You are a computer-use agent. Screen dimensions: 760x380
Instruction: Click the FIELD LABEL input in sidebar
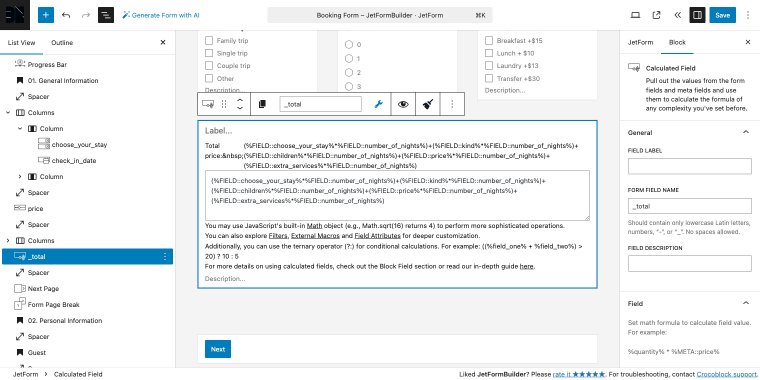click(690, 166)
